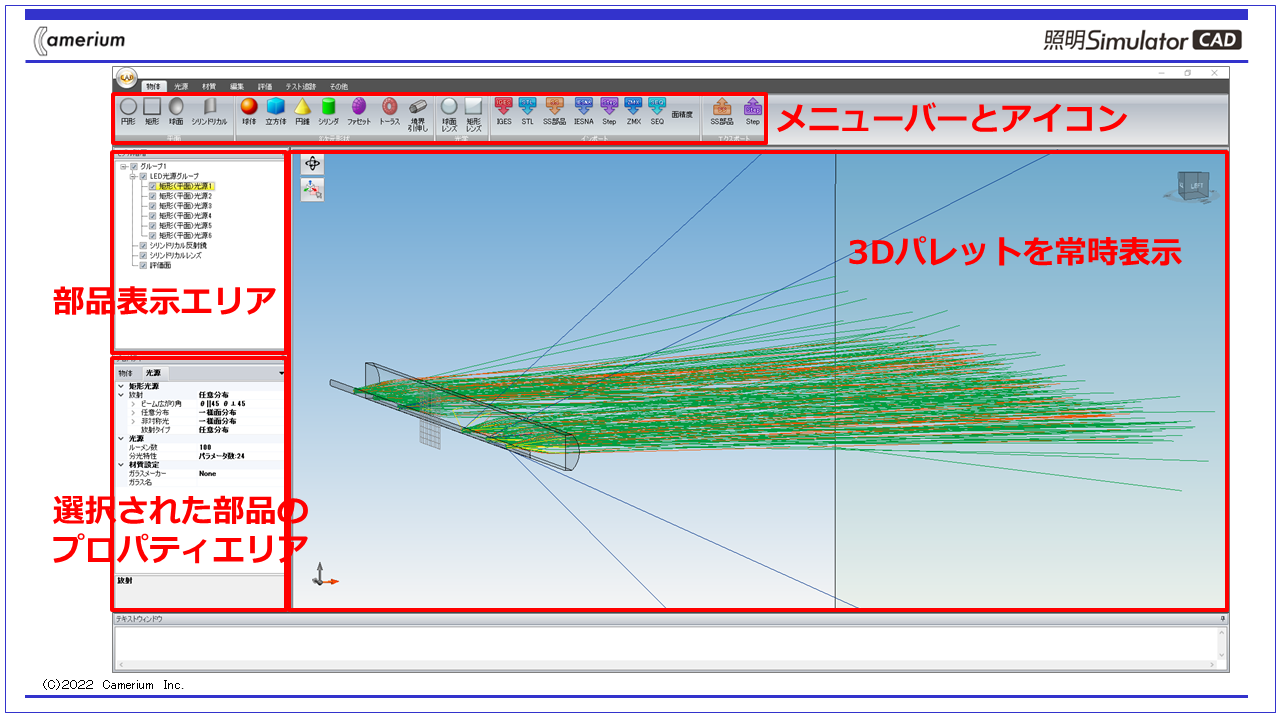This screenshot has height=720, width=1280.
Task: Switch to the 評価 ribbon tab
Action: tap(264, 87)
